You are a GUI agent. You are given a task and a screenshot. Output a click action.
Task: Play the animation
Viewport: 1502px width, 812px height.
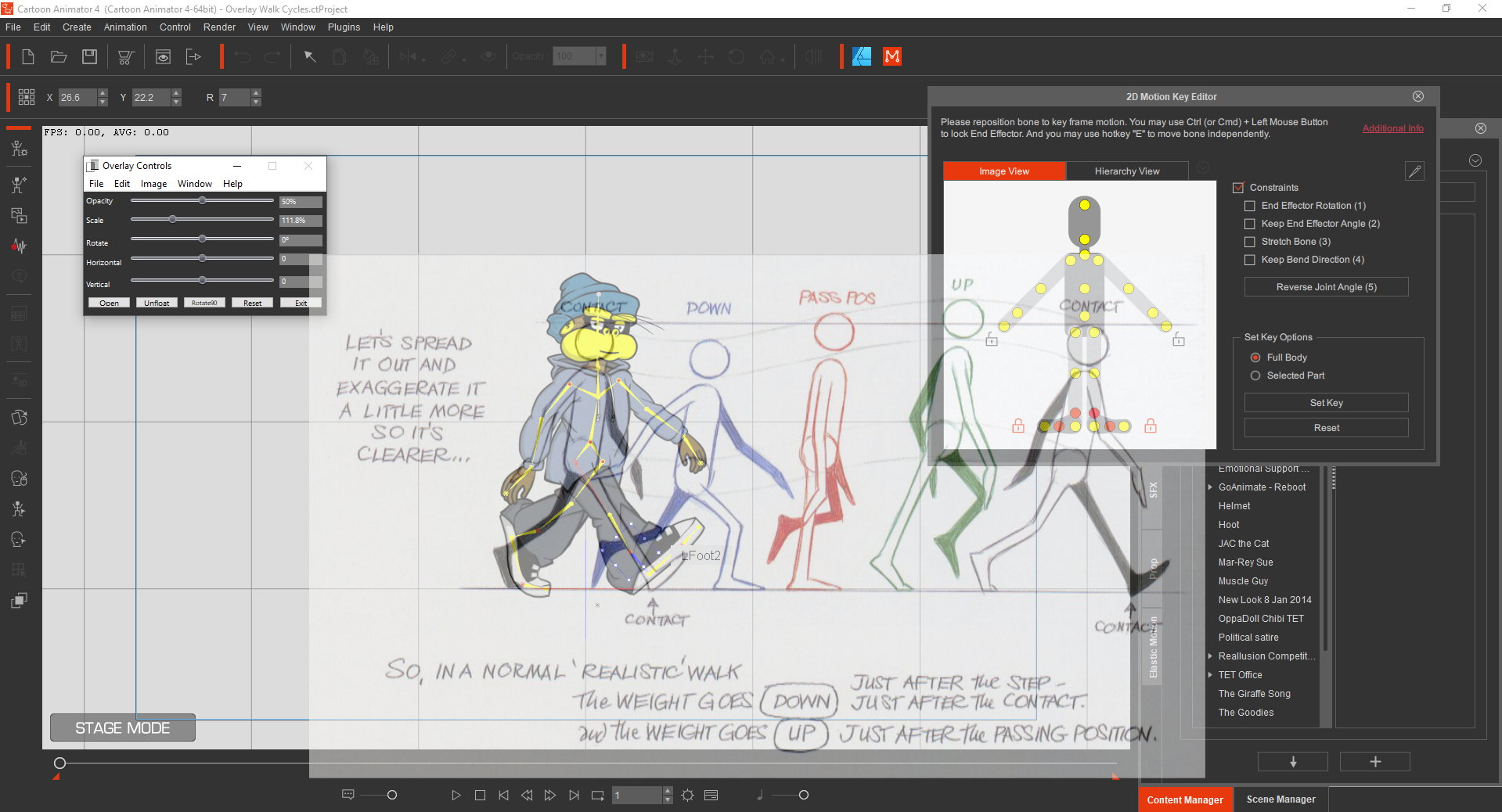point(456,795)
